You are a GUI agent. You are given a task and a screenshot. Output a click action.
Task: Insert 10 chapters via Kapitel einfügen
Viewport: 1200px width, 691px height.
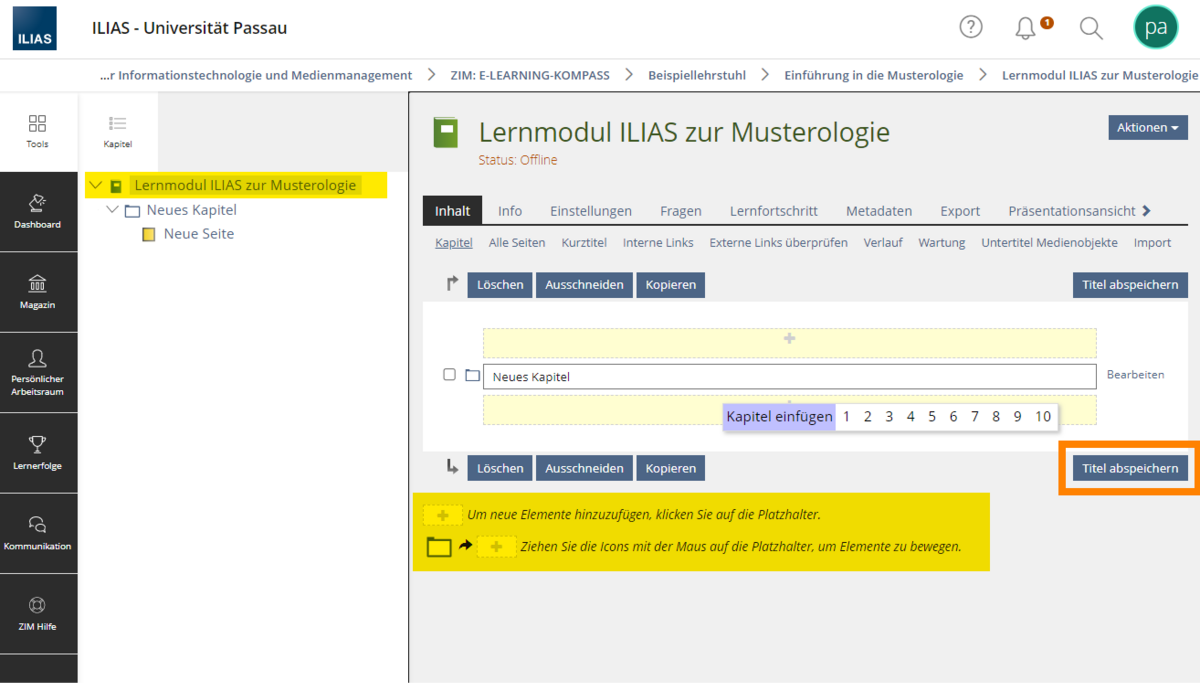coord(1043,417)
